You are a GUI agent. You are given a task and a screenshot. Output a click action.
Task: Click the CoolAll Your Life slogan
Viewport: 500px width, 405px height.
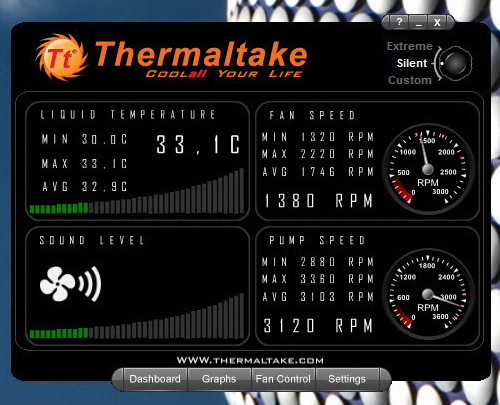[x=224, y=74]
